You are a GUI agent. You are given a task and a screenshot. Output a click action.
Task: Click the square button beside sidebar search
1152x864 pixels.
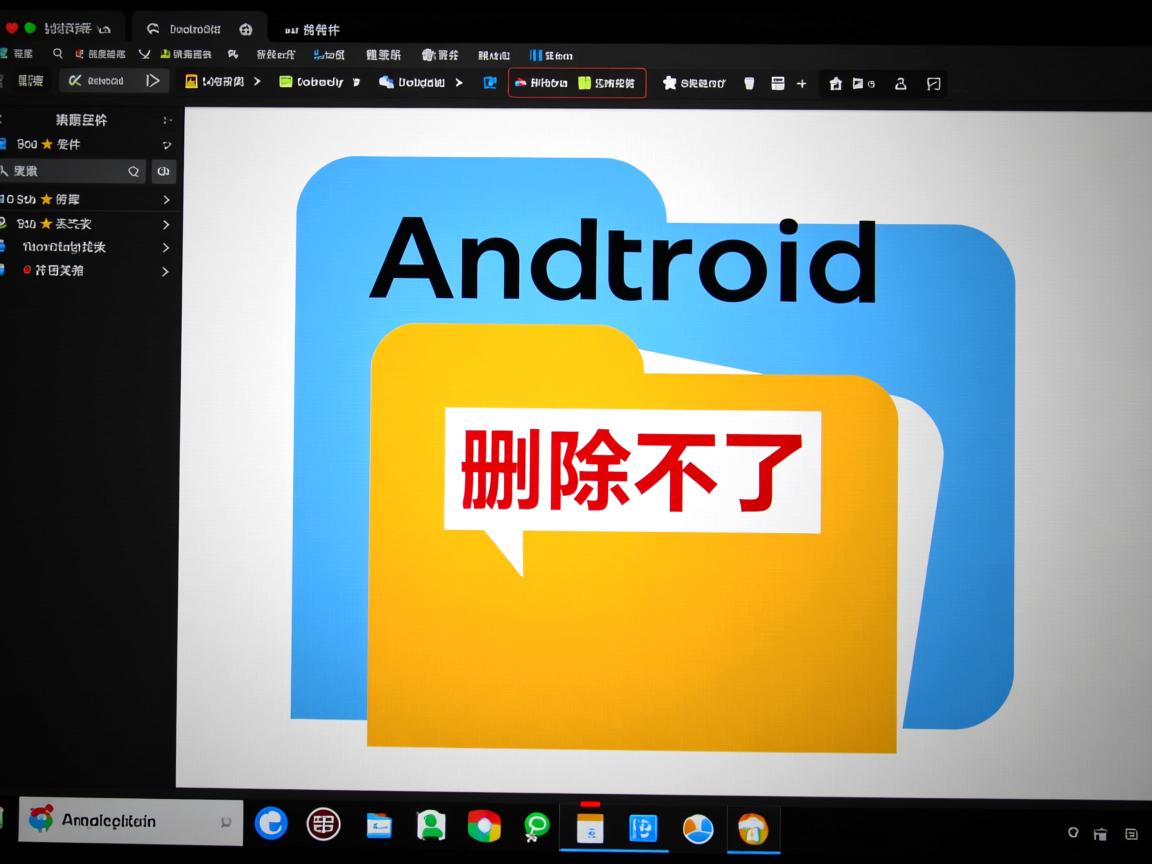click(x=164, y=172)
